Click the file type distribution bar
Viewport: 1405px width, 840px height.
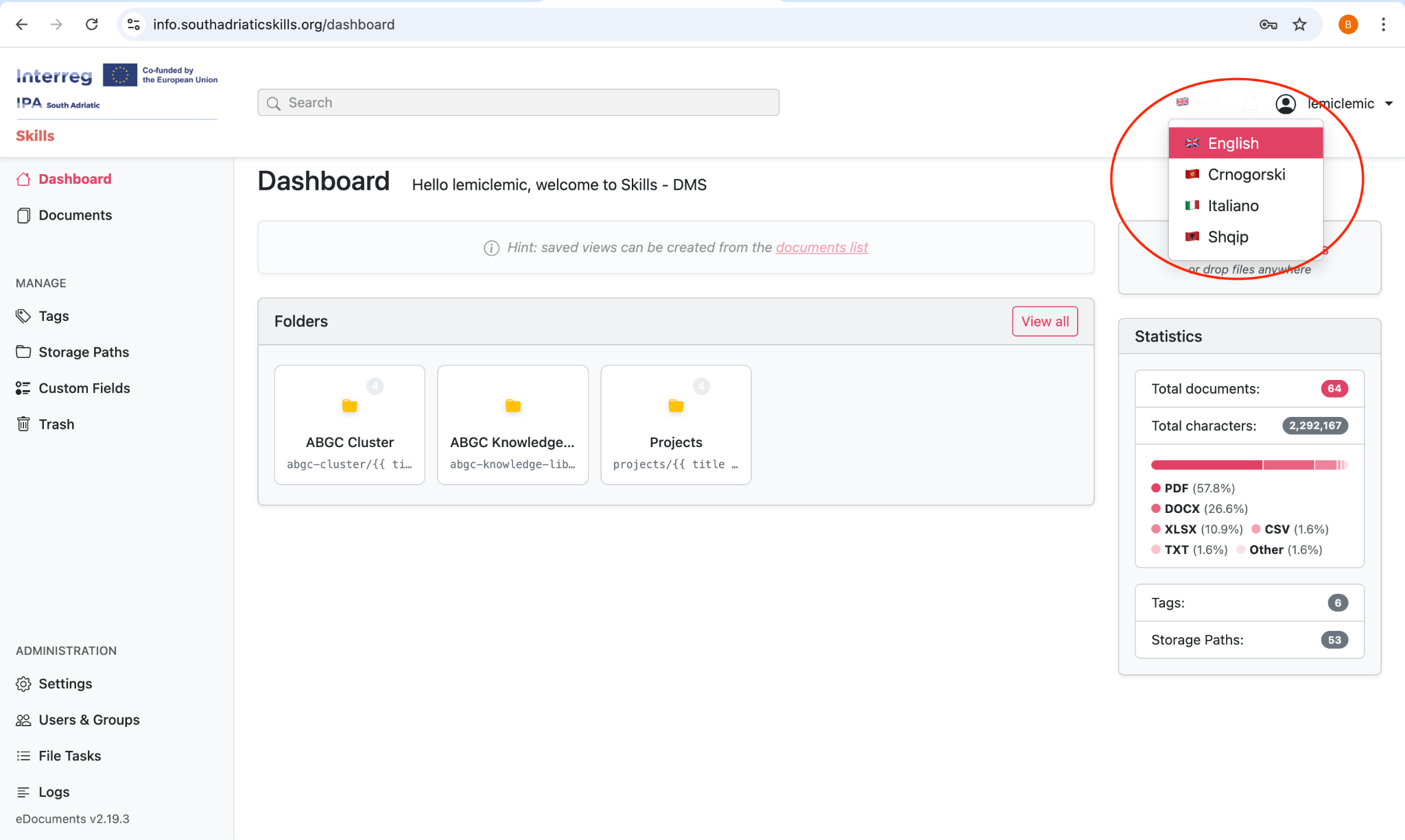coord(1249,464)
